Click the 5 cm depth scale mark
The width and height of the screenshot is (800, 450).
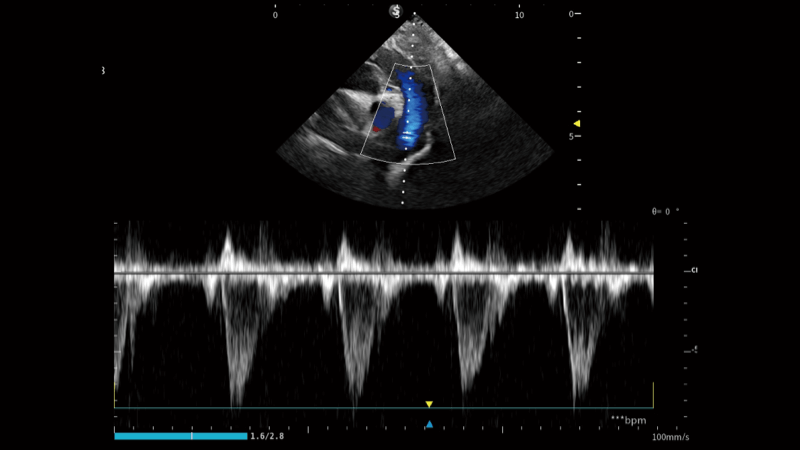click(x=571, y=136)
